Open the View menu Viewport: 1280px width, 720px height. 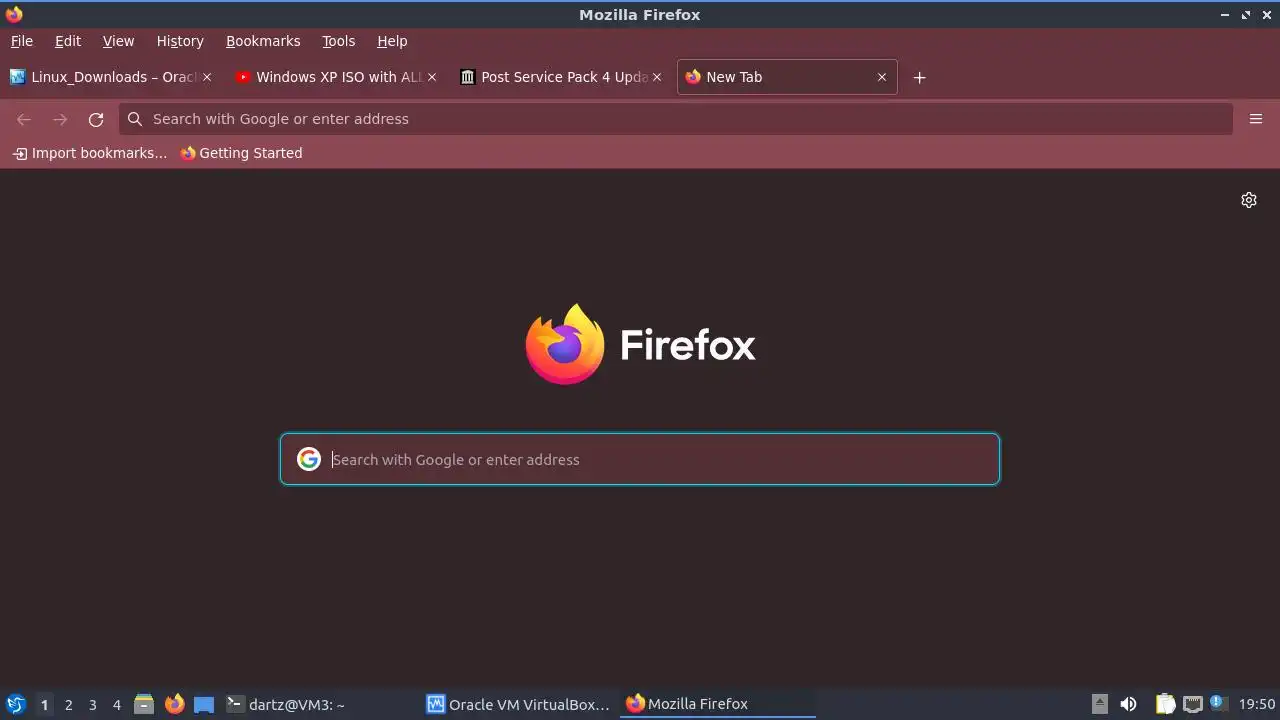(118, 41)
